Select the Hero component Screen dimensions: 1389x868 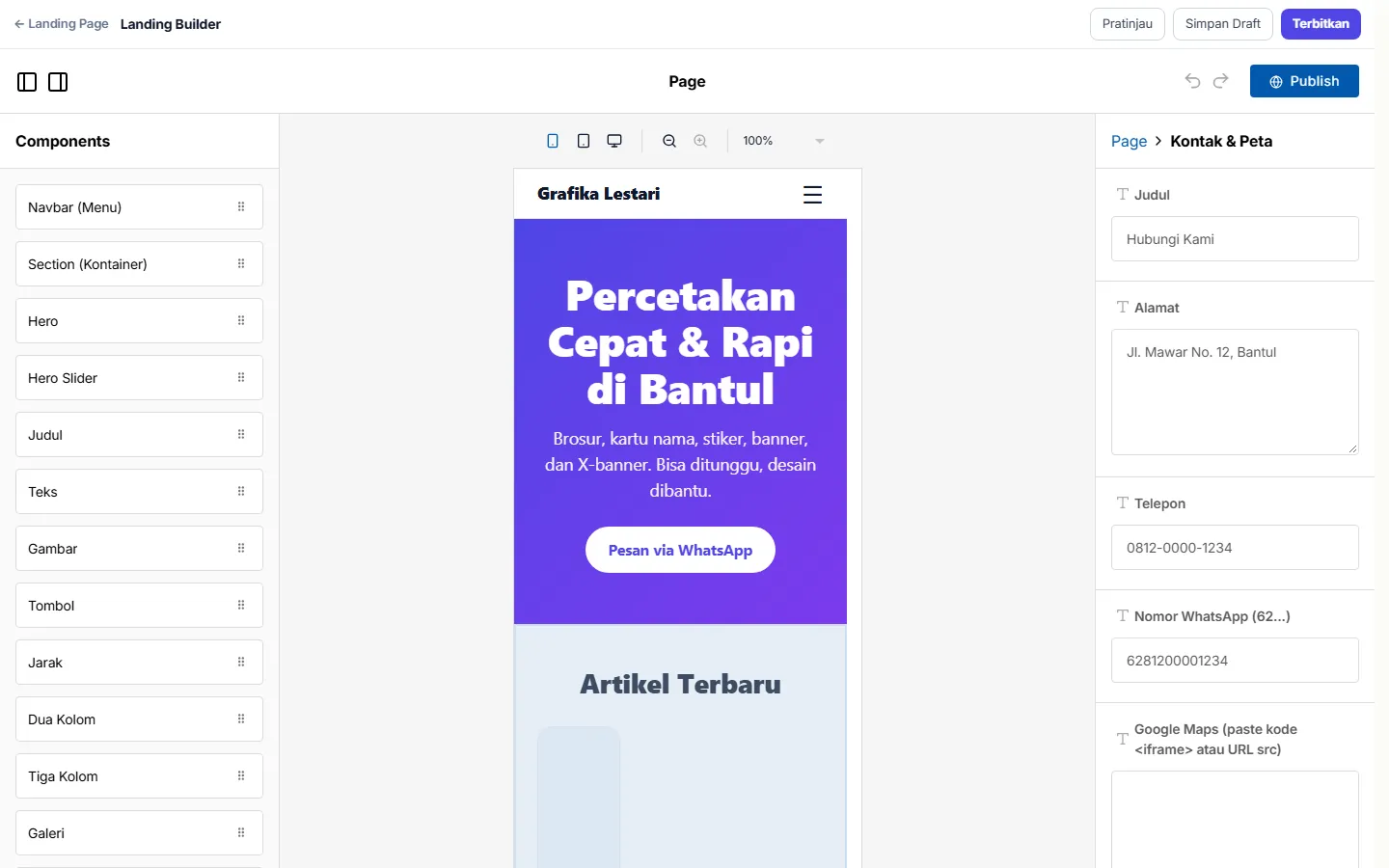139,321
